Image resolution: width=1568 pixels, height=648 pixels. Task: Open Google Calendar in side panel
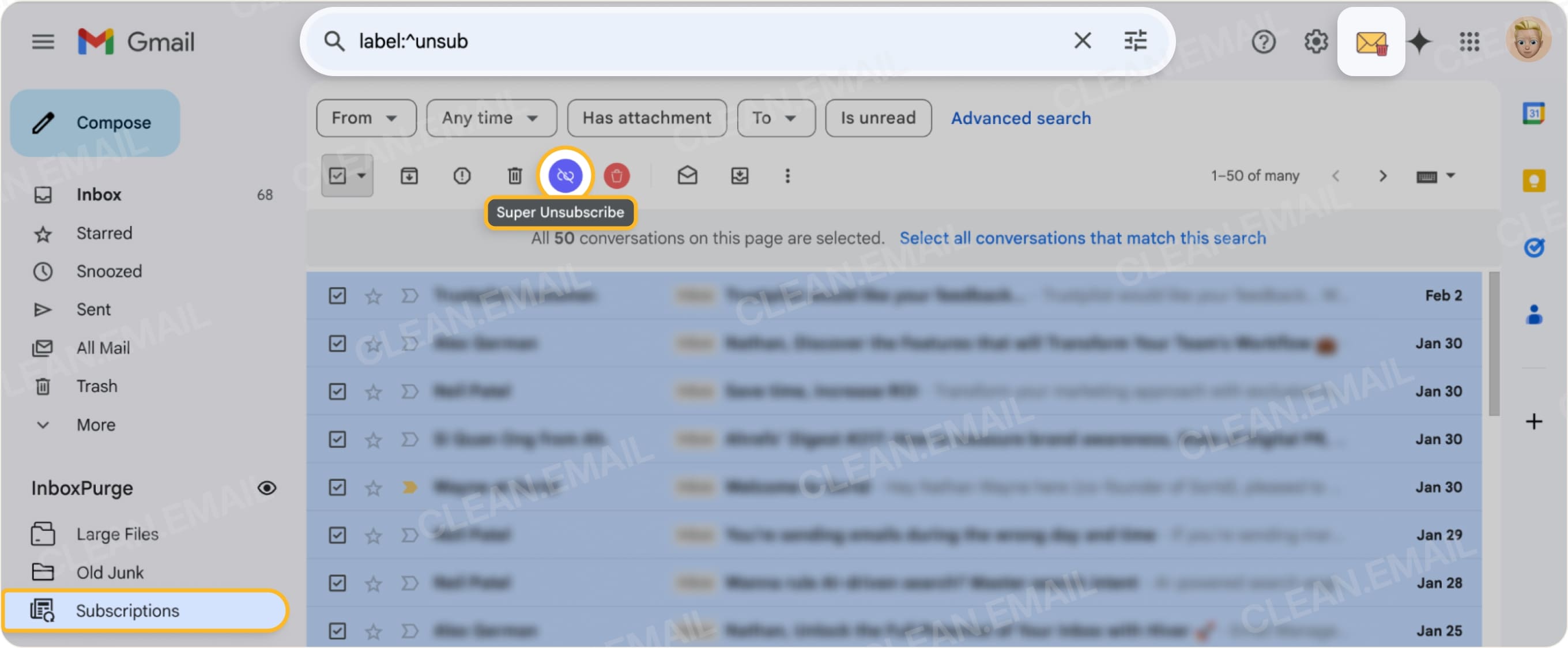tap(1535, 114)
